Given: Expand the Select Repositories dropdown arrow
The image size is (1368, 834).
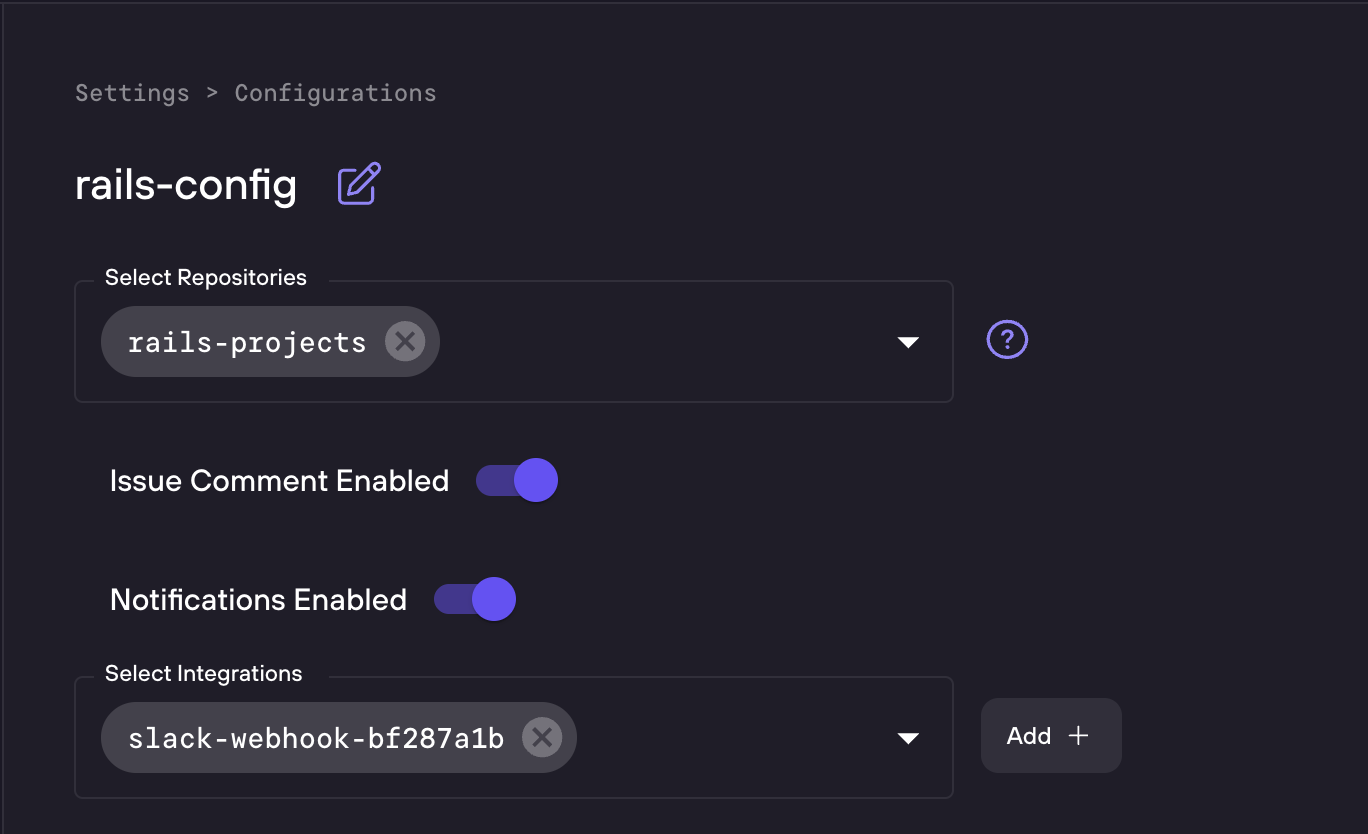Looking at the screenshot, I should (908, 342).
